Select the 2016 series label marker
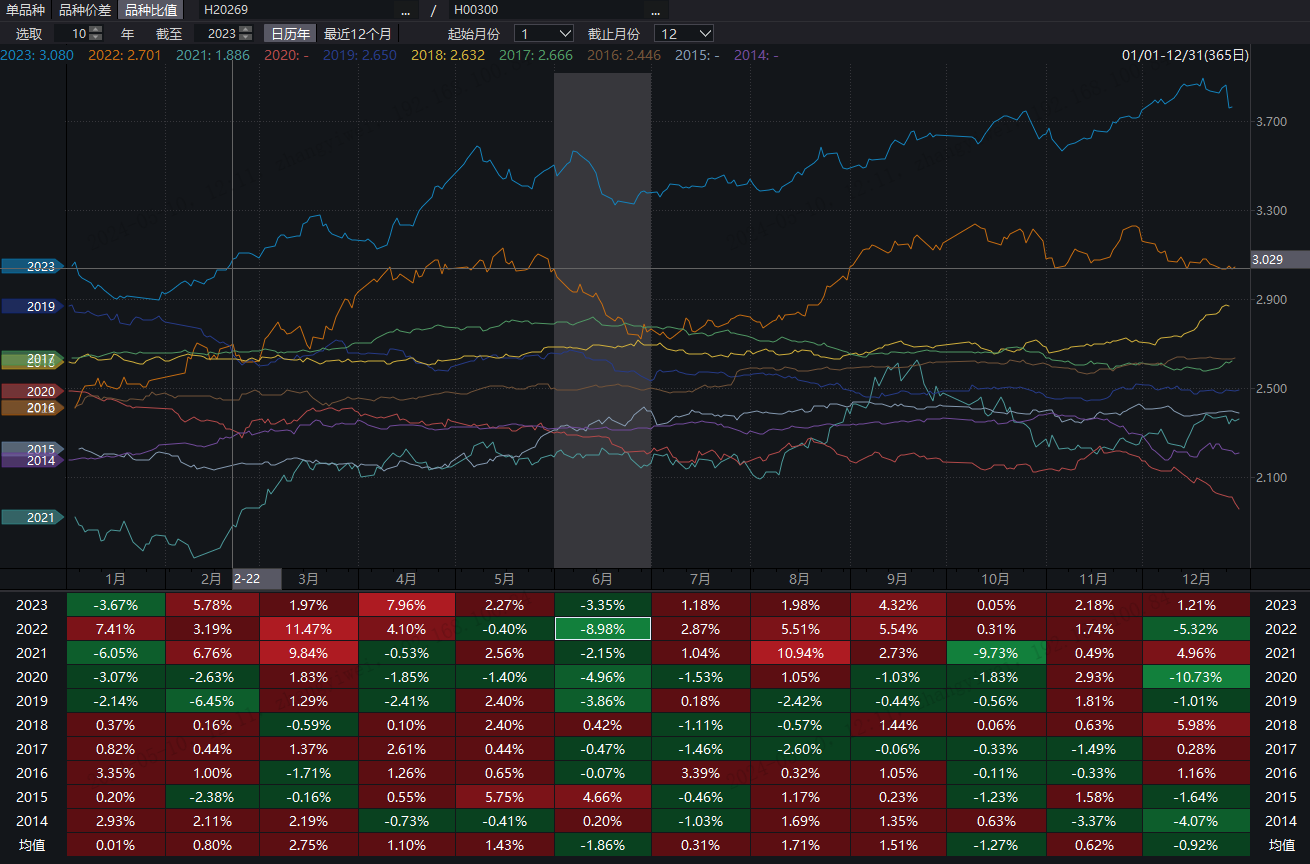 coord(33,408)
